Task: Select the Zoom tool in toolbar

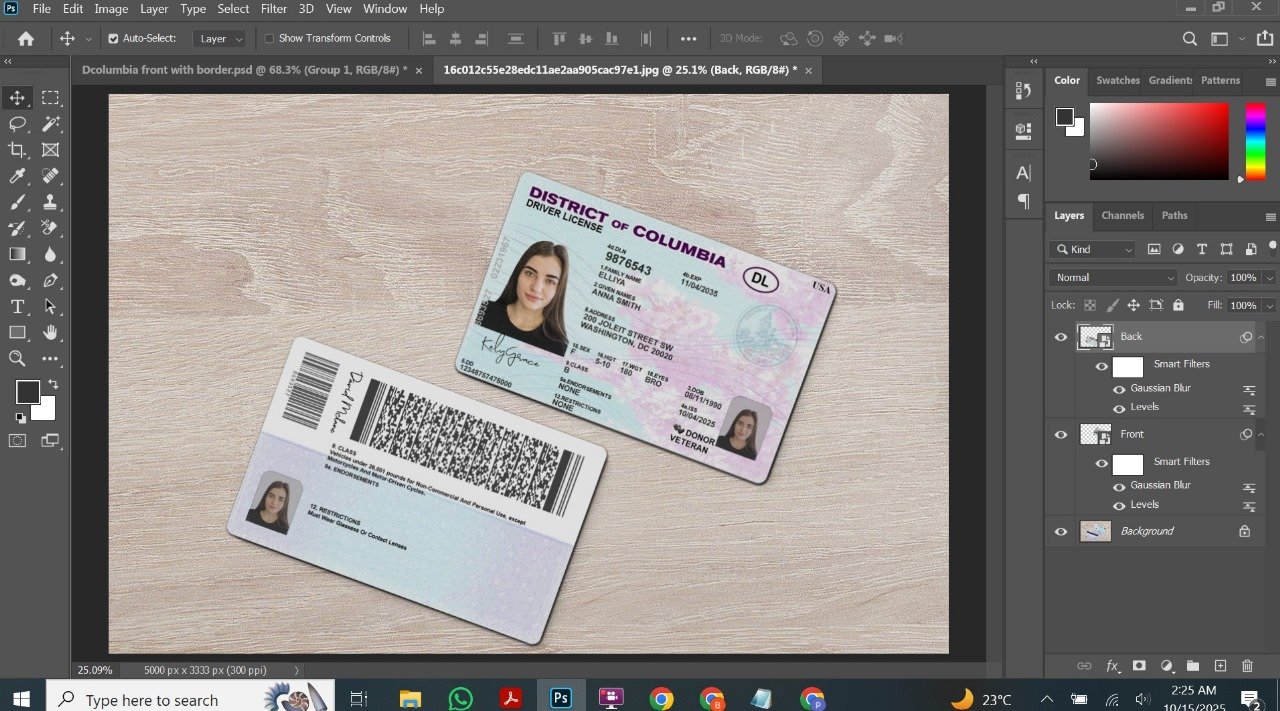Action: click(x=17, y=358)
